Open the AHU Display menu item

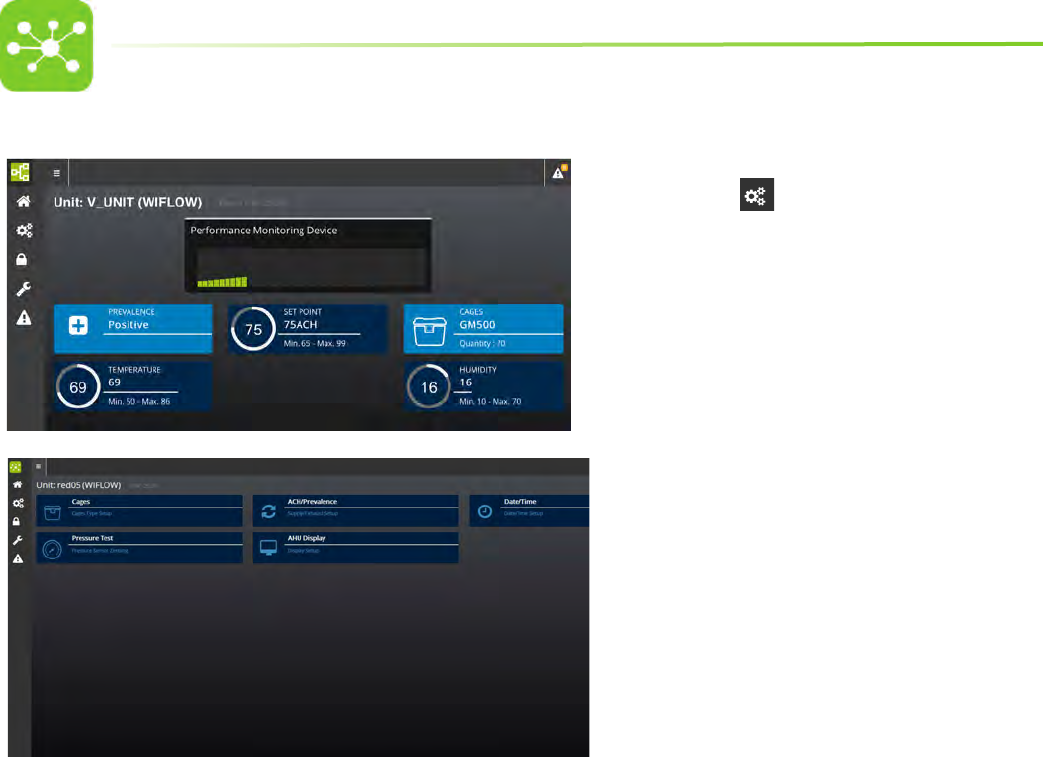click(356, 547)
